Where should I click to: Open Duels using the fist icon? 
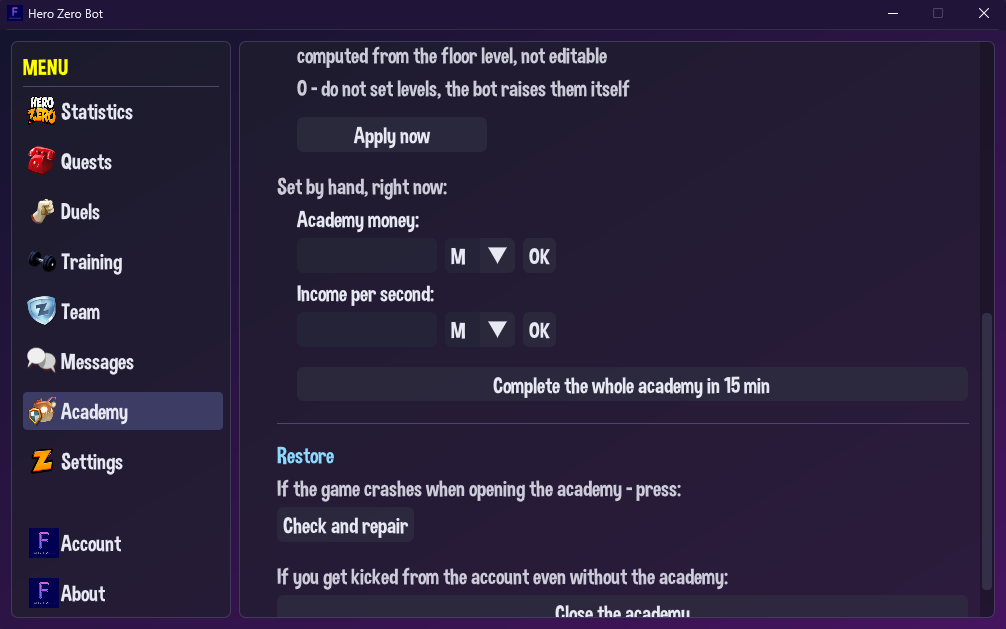pos(42,211)
